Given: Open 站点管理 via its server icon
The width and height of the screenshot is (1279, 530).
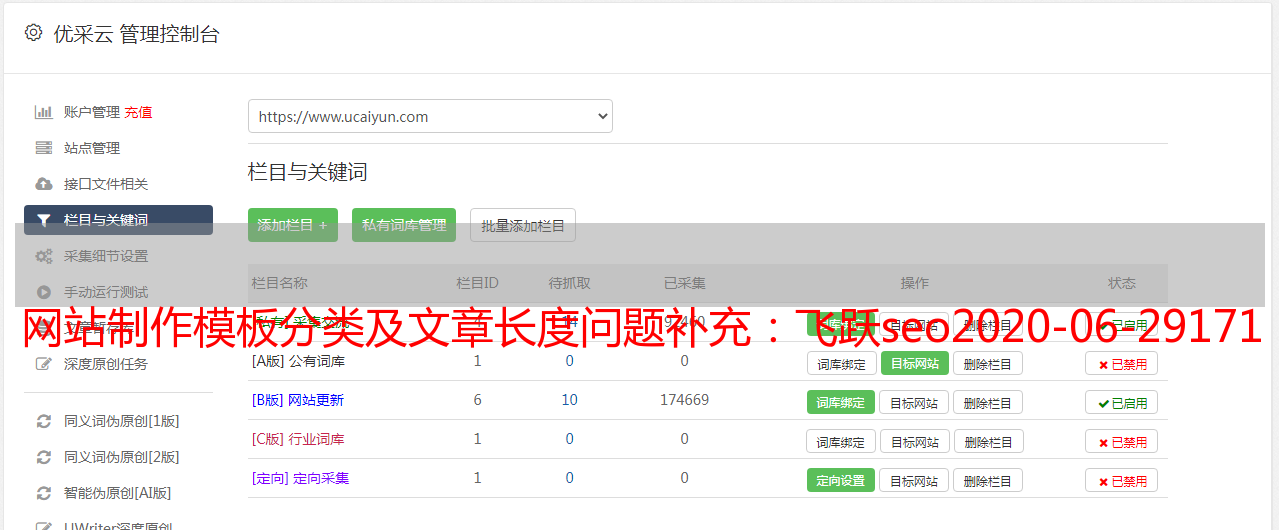Looking at the screenshot, I should [43, 148].
